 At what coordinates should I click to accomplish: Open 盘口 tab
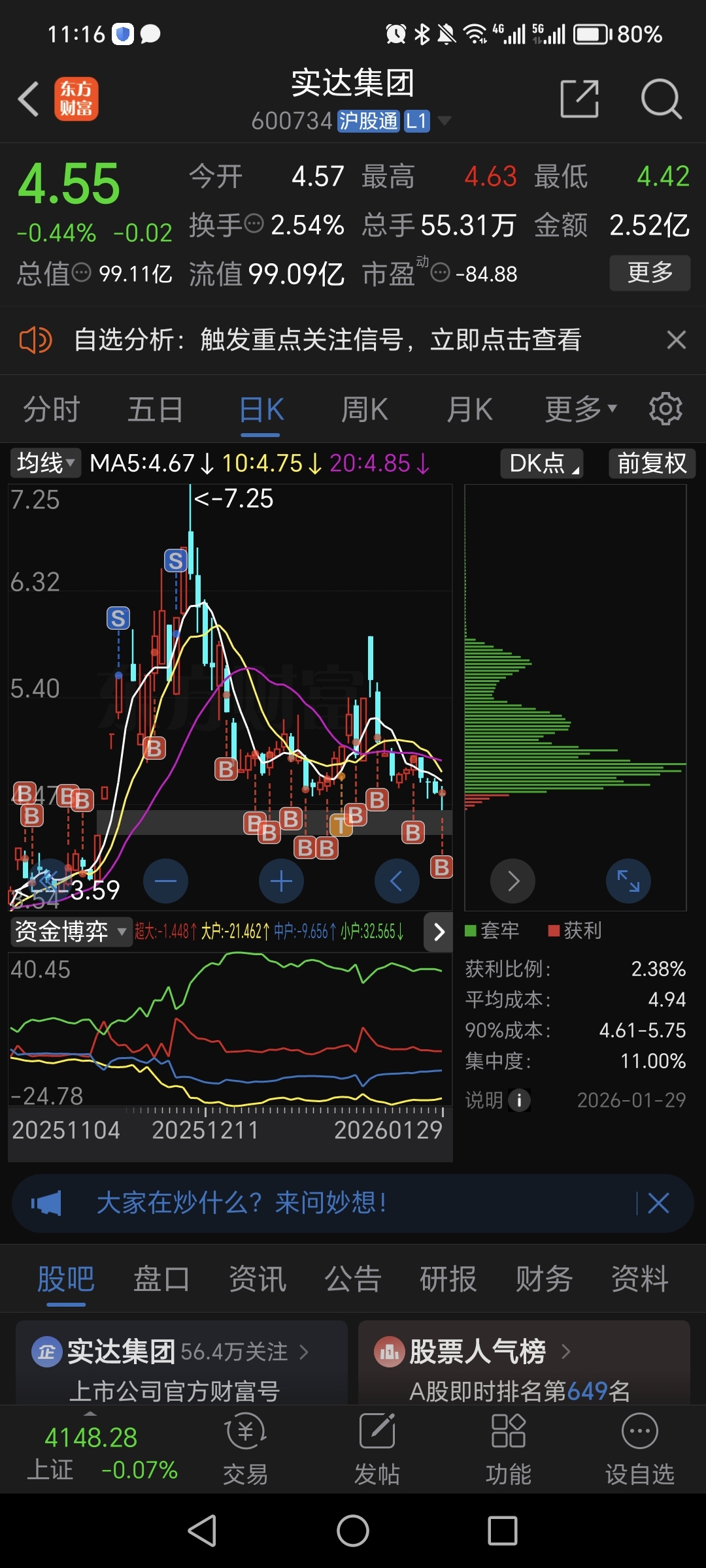coord(161,1279)
